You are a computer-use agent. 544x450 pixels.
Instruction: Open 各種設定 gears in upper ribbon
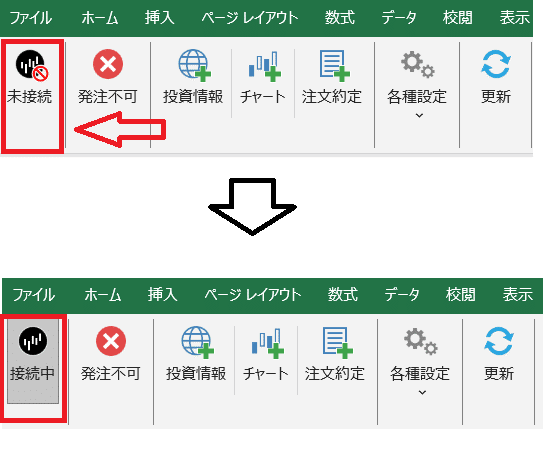(x=417, y=65)
